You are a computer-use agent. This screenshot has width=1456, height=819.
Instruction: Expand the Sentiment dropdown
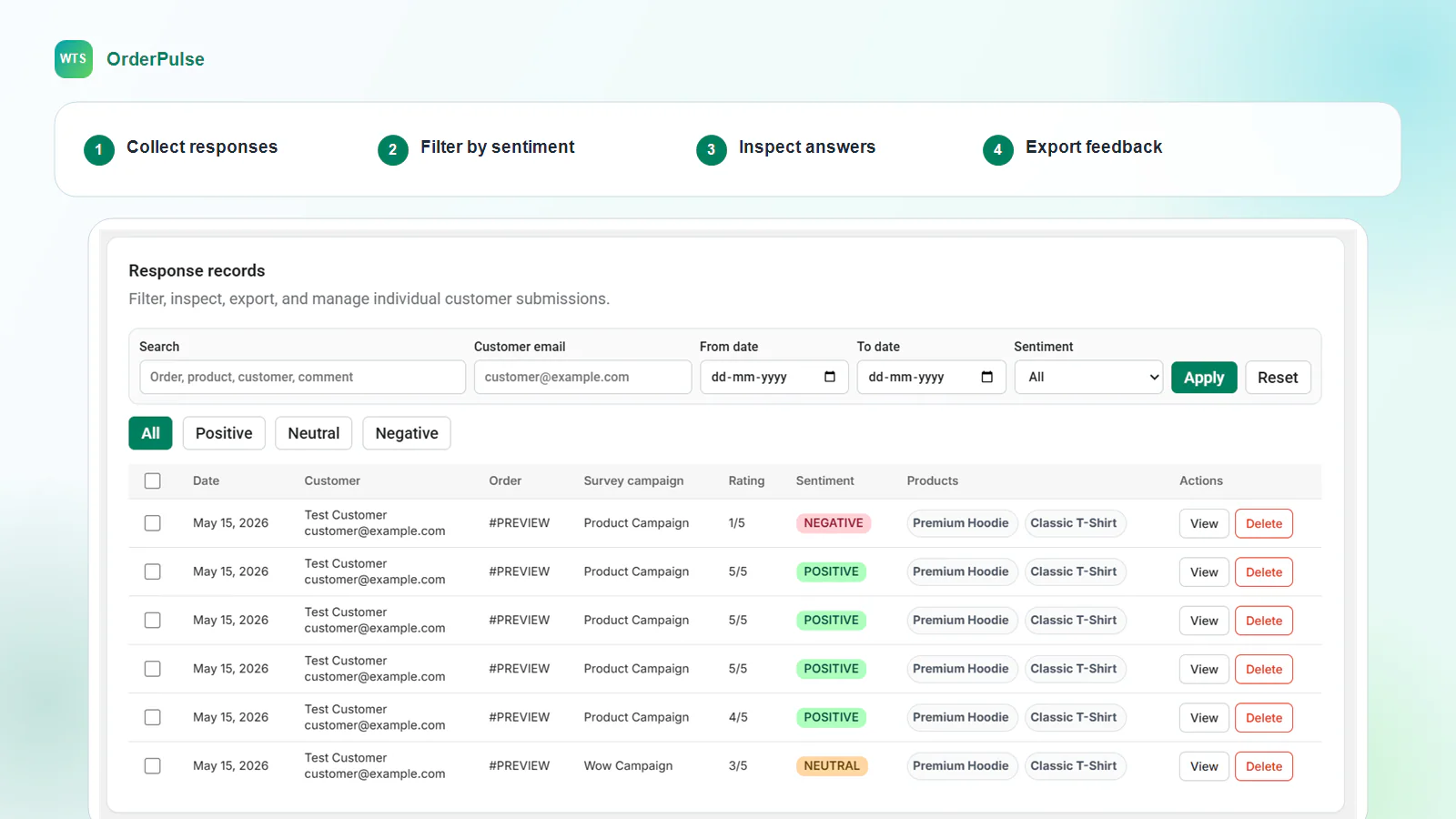[1088, 377]
